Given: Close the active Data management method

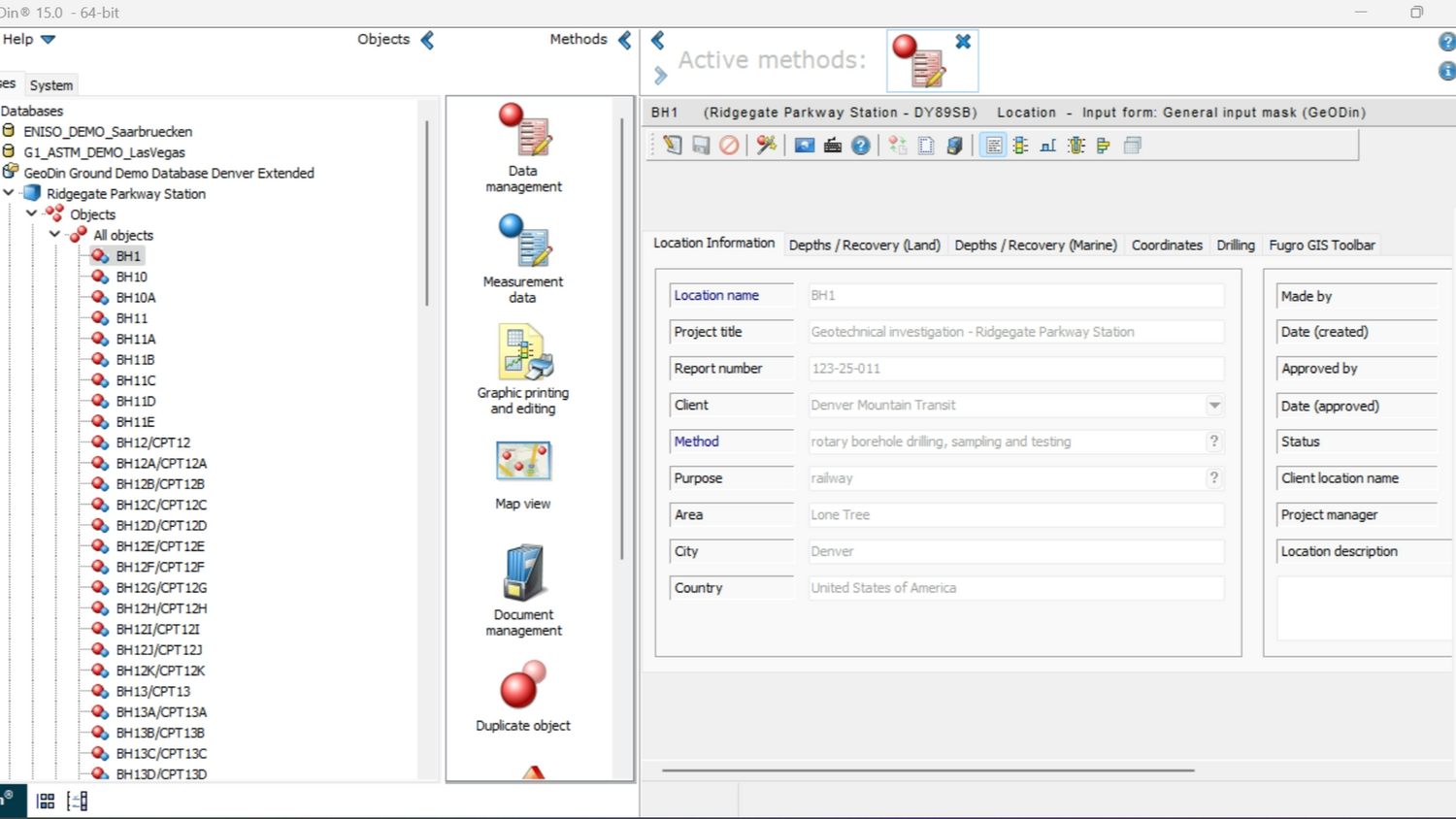Looking at the screenshot, I should 963,42.
